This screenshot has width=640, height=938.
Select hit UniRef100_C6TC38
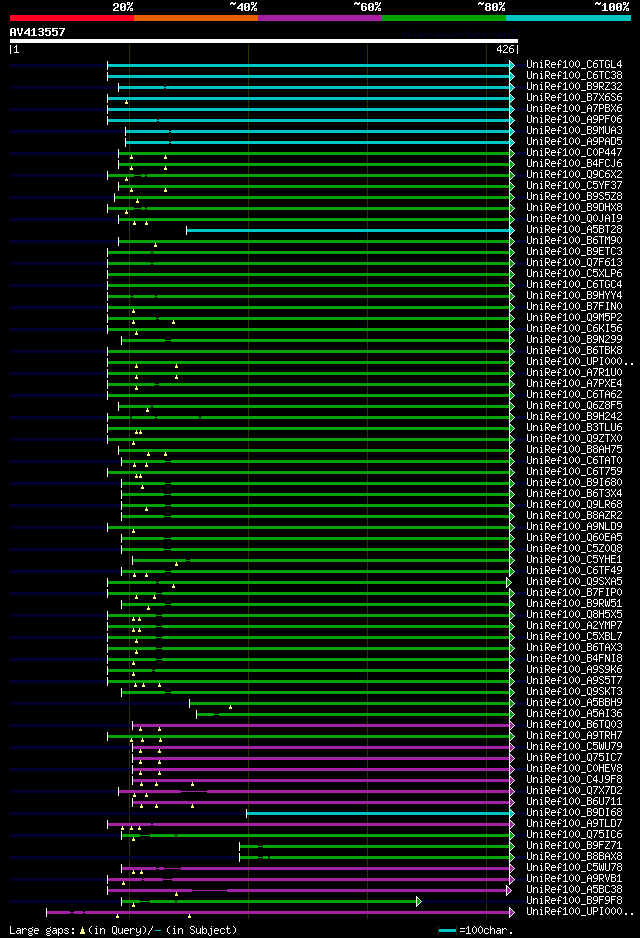coord(574,75)
